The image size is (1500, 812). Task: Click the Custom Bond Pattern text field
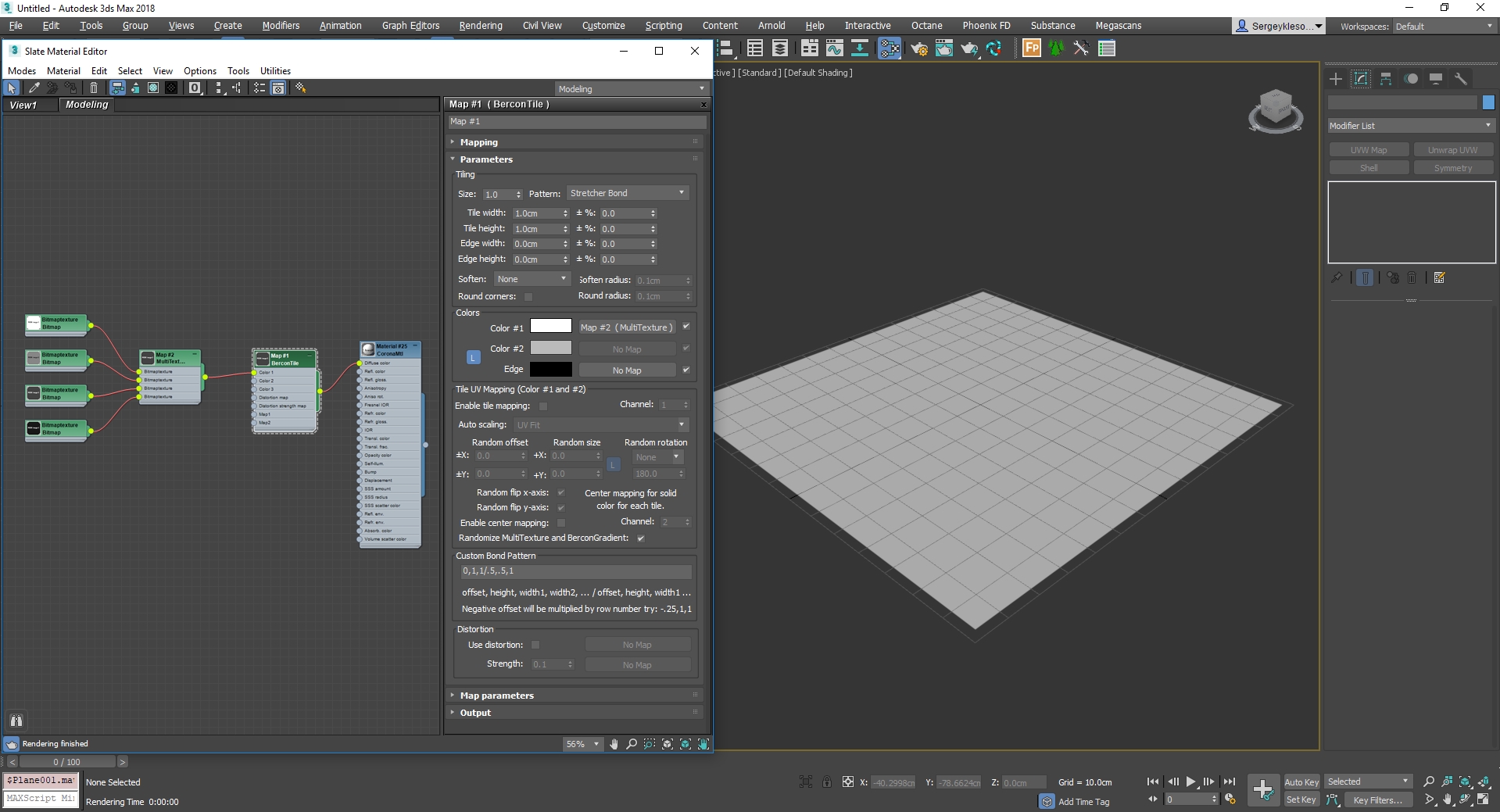[576, 571]
